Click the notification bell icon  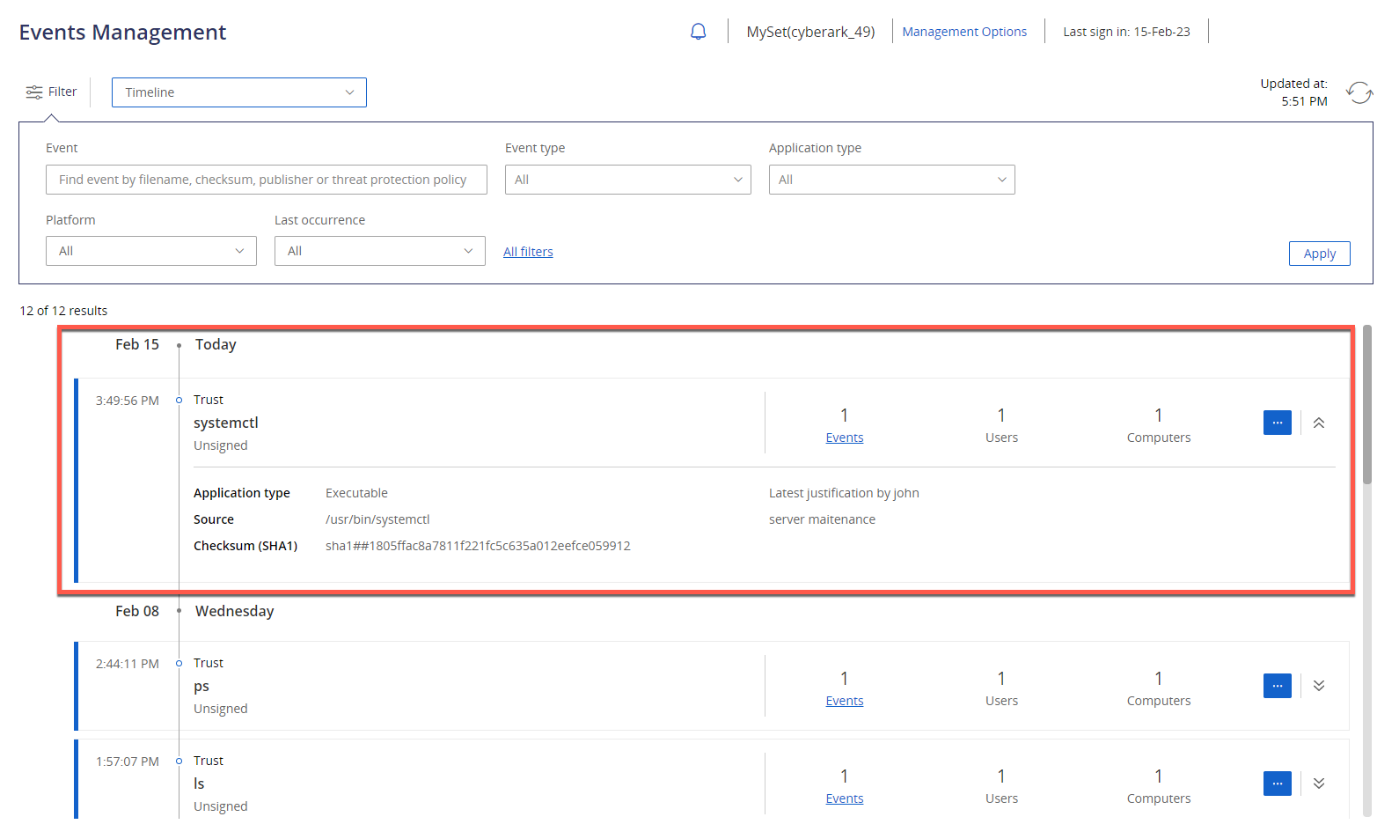698,31
